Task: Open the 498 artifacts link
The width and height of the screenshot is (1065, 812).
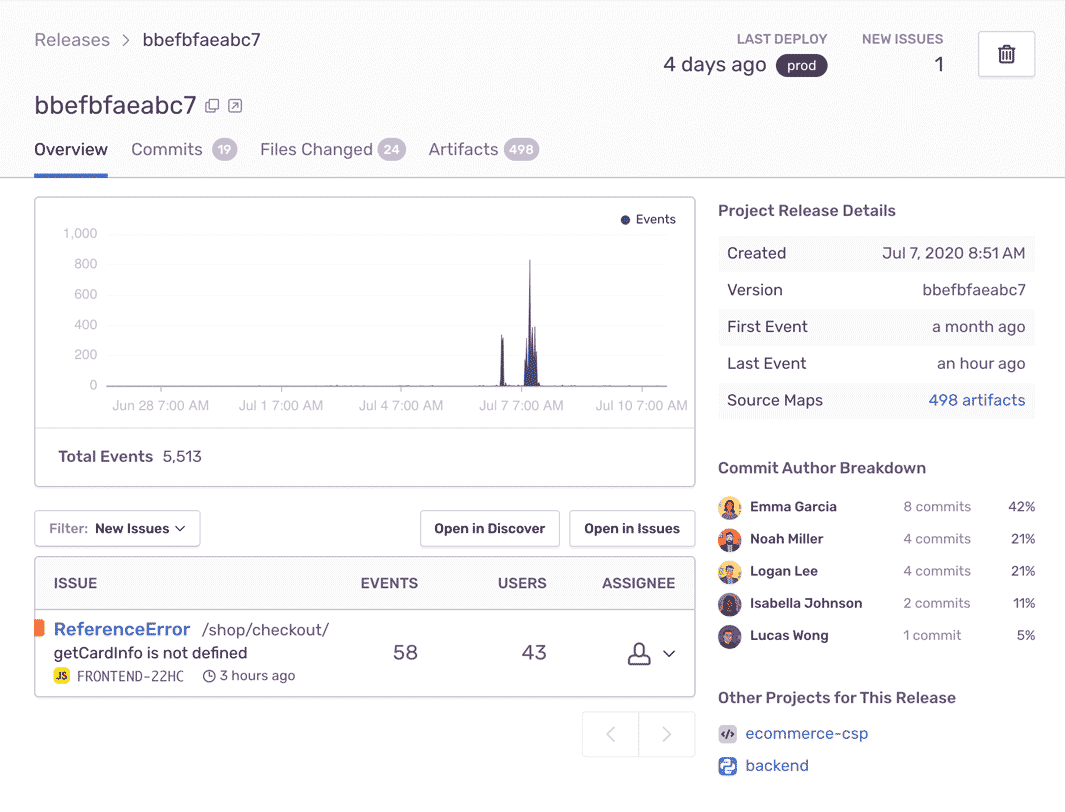Action: pos(977,400)
